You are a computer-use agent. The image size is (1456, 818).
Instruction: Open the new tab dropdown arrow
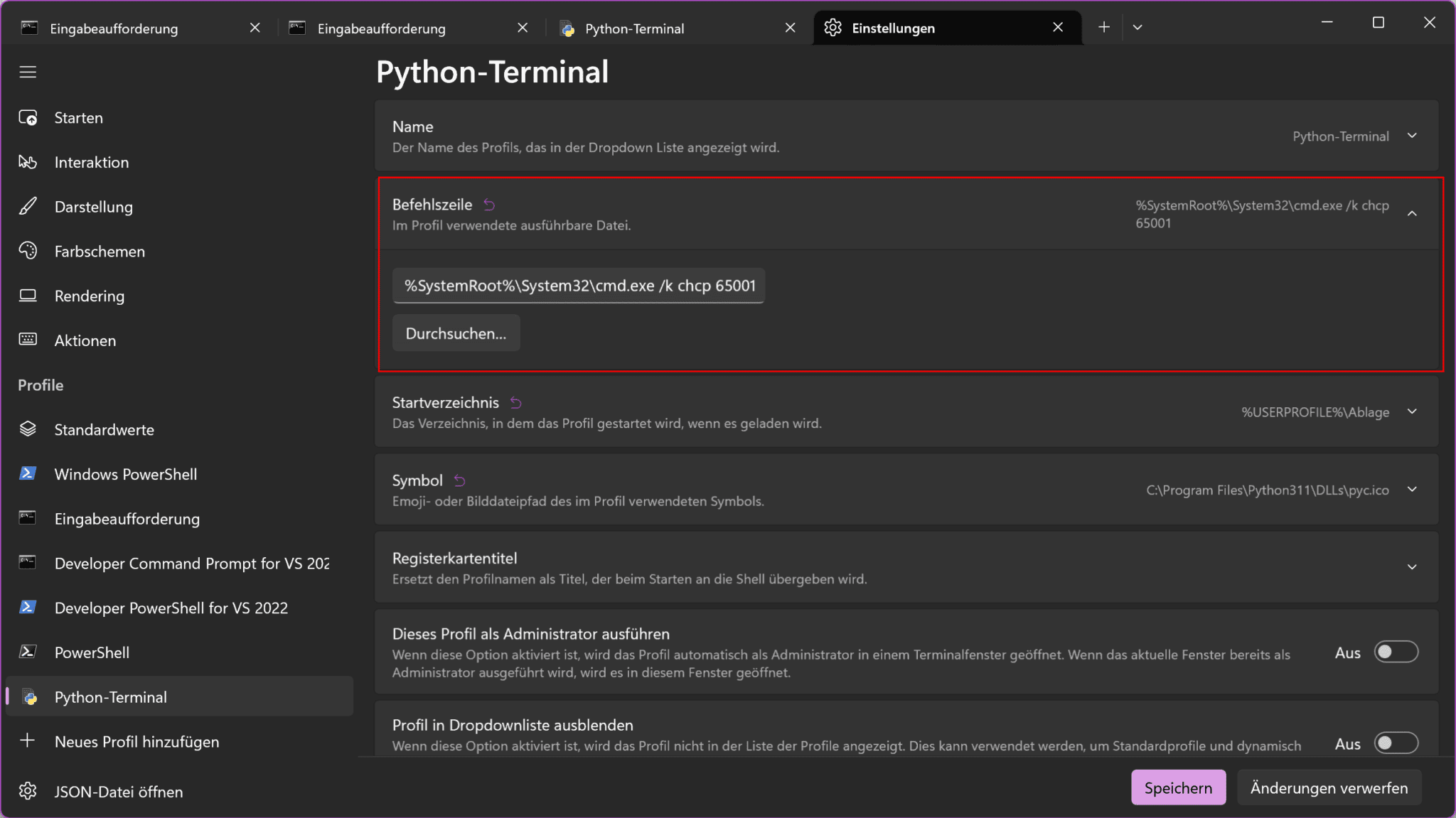tap(1137, 27)
